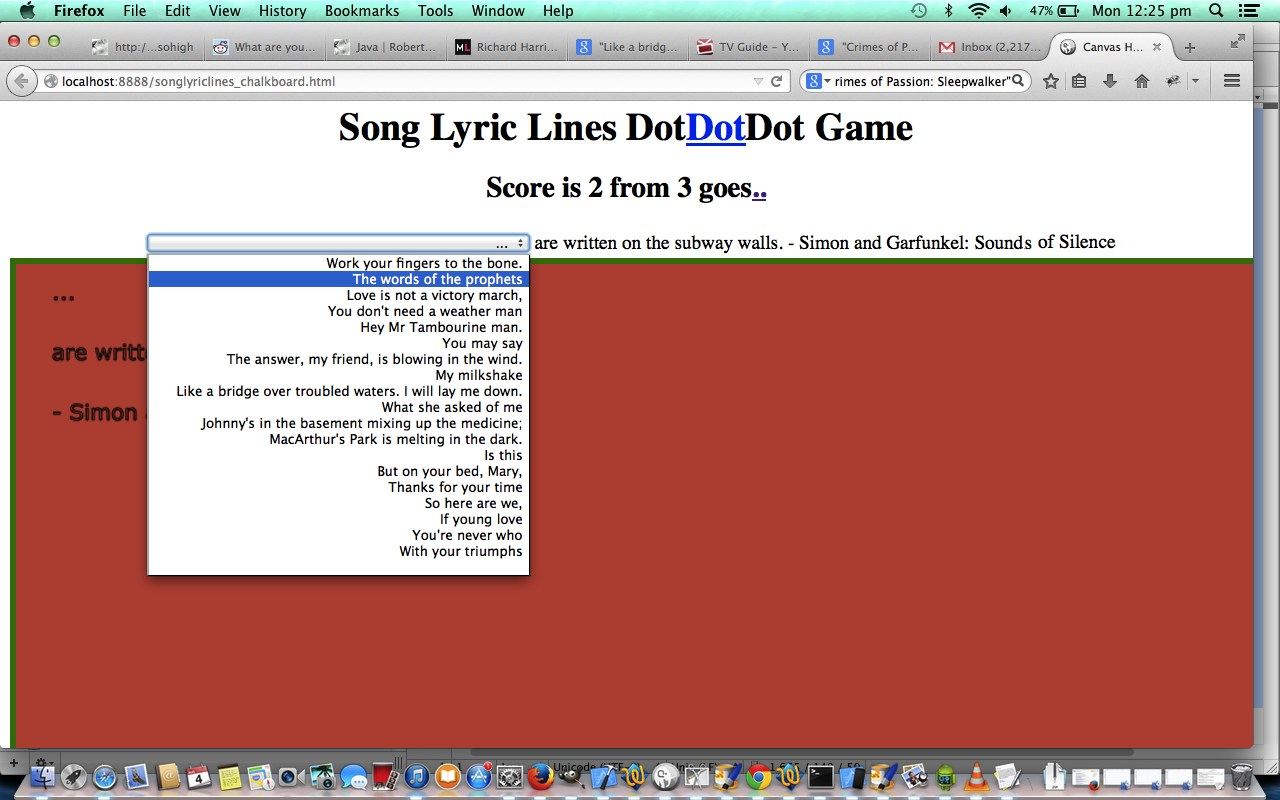
Task: Click the clock 'Mon 12:25 pm'
Action: click(x=1142, y=11)
